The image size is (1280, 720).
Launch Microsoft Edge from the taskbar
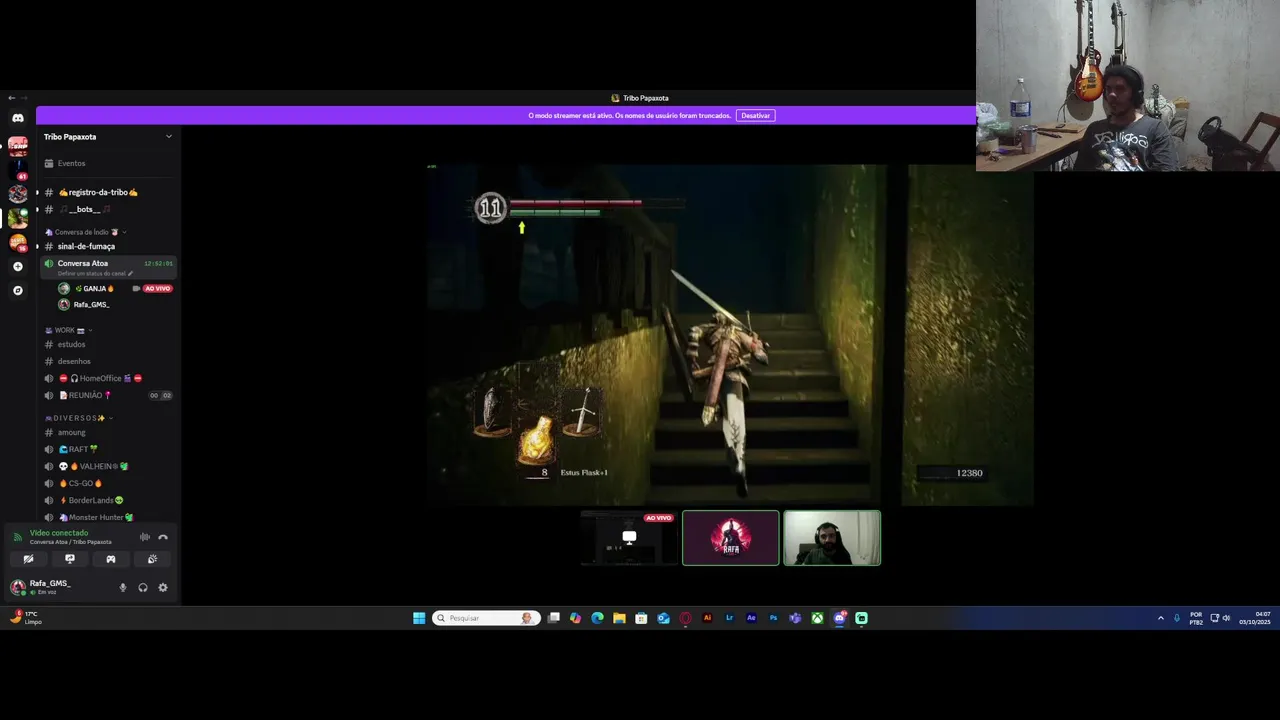click(597, 618)
